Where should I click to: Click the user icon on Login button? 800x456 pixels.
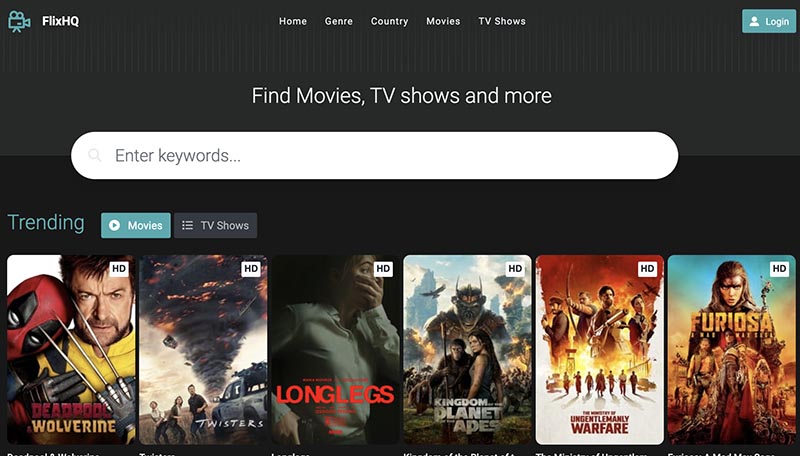pos(754,21)
